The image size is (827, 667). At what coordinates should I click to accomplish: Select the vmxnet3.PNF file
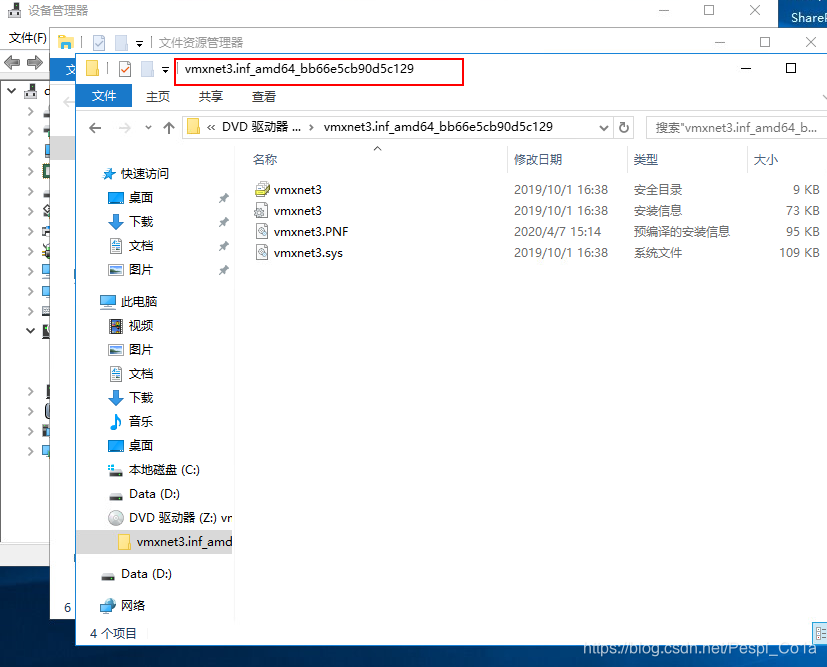click(311, 232)
